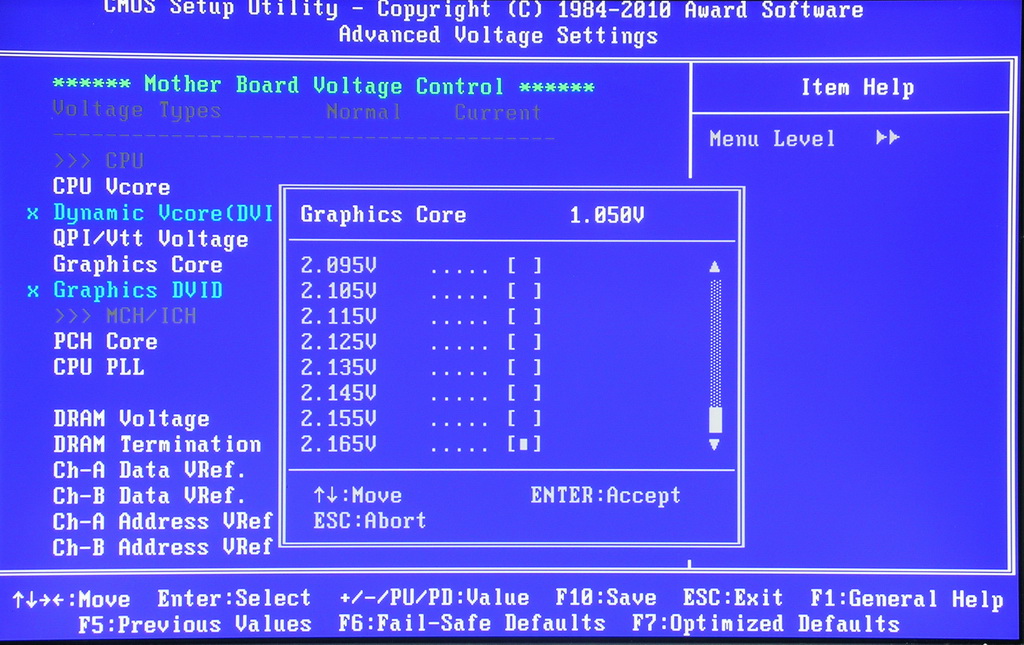
Task: Click the greyed >>> CPU section label
Action: click(99, 161)
